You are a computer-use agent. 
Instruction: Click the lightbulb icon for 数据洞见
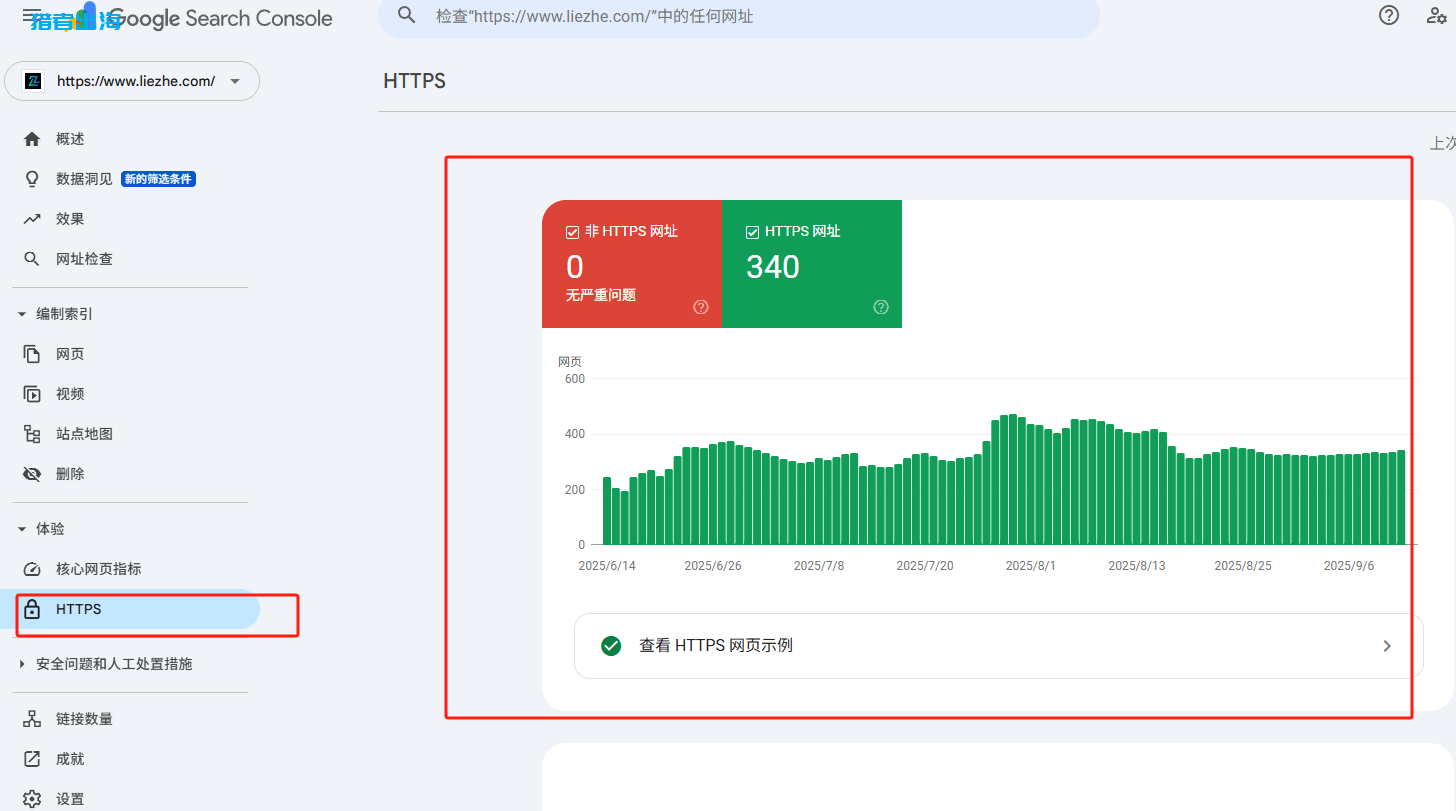(x=32, y=179)
